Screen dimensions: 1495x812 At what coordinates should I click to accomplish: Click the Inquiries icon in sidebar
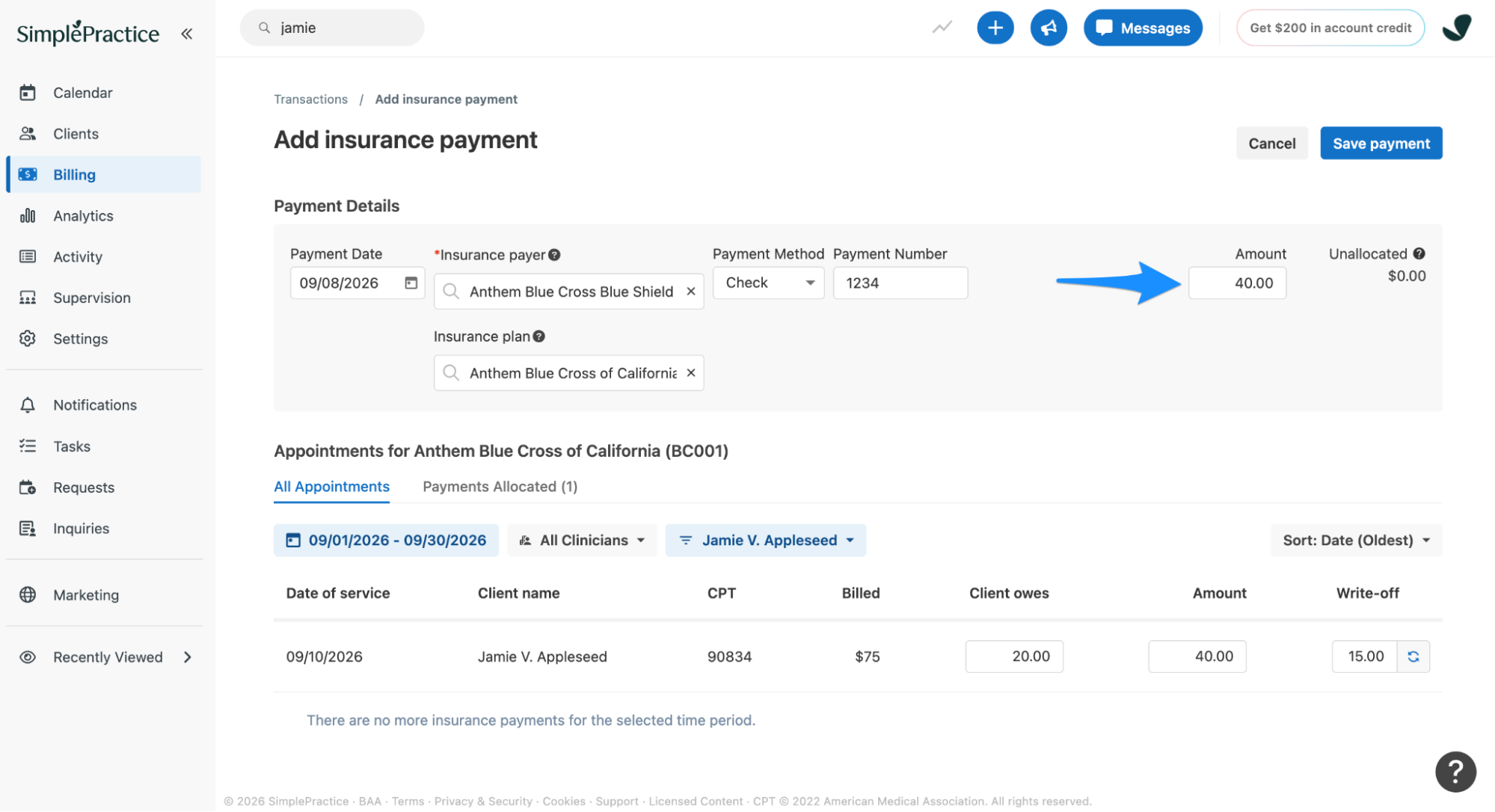(28, 529)
